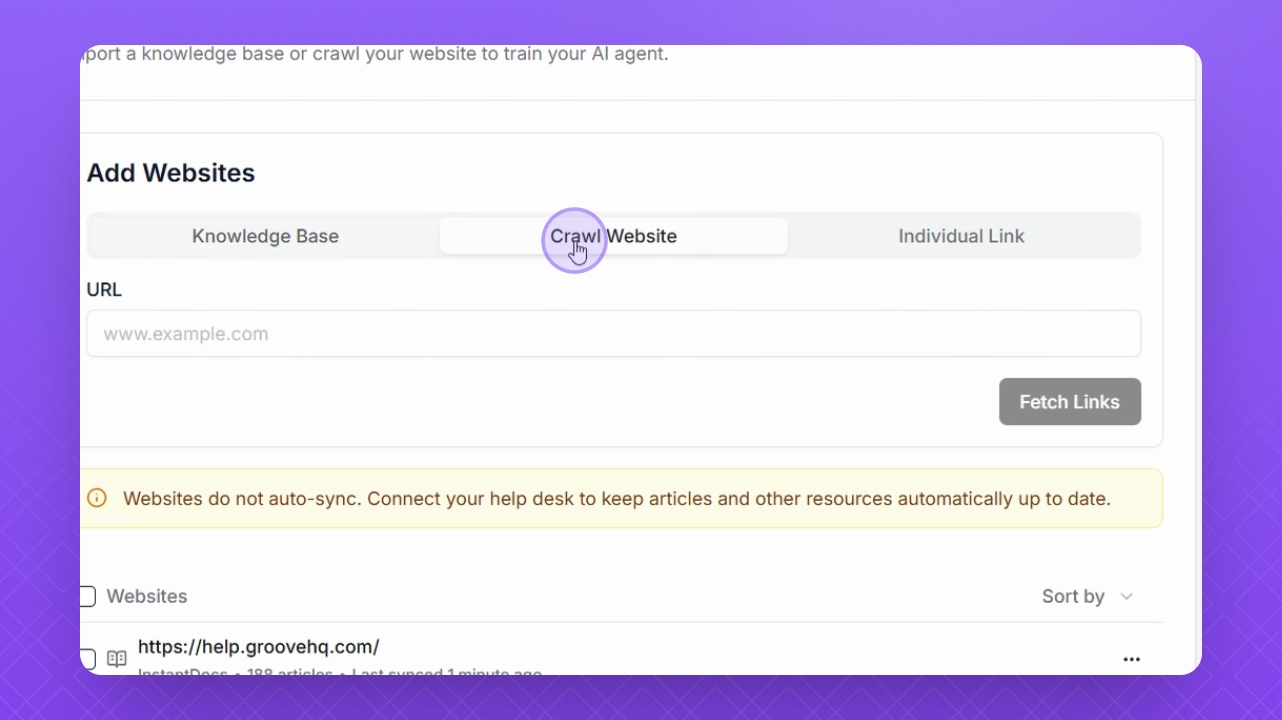1282x720 pixels.
Task: Click the Fetch Links button
Action: click(x=1070, y=402)
